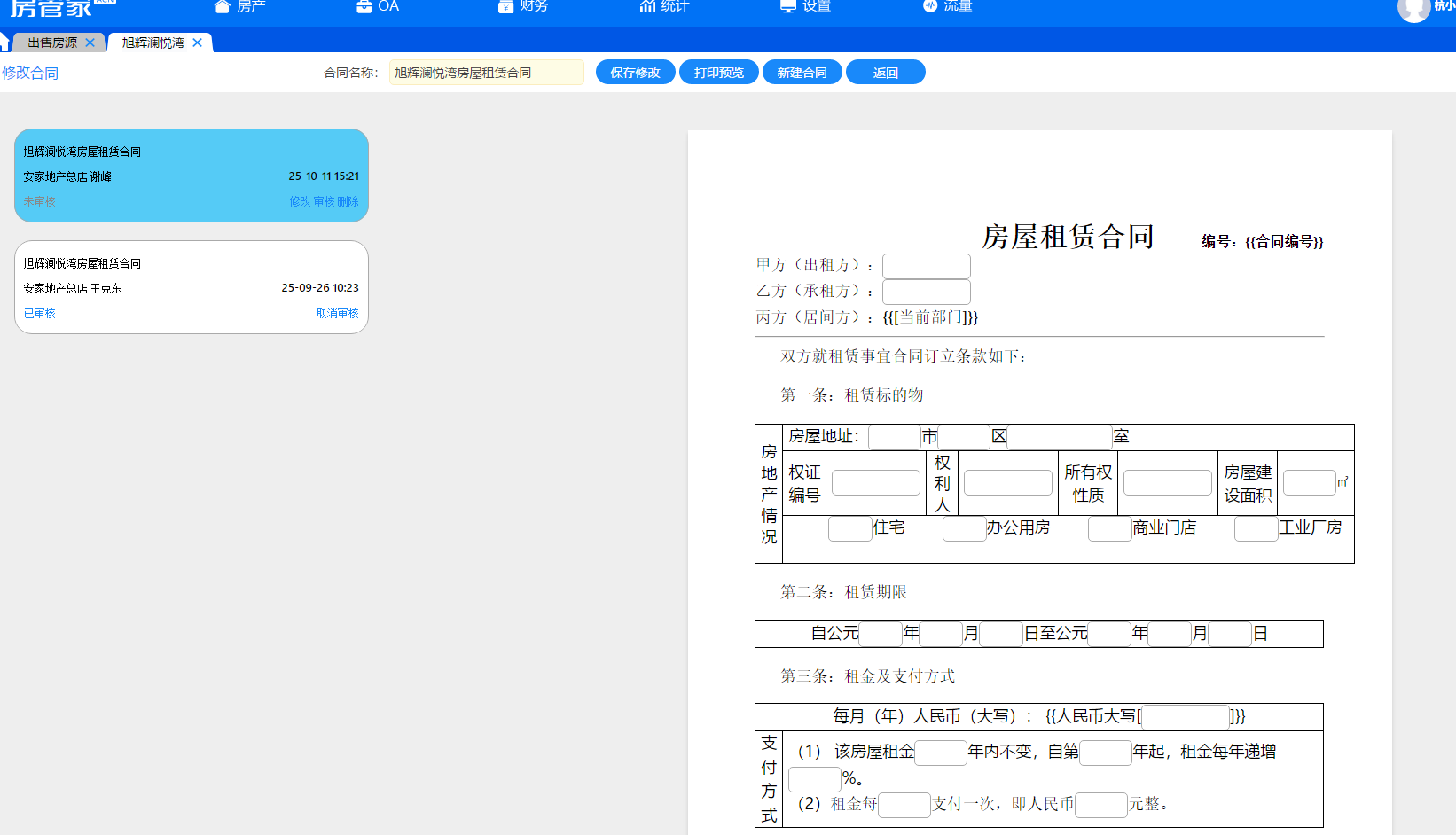
Task: Click the 新建合同 button
Action: [x=802, y=73]
